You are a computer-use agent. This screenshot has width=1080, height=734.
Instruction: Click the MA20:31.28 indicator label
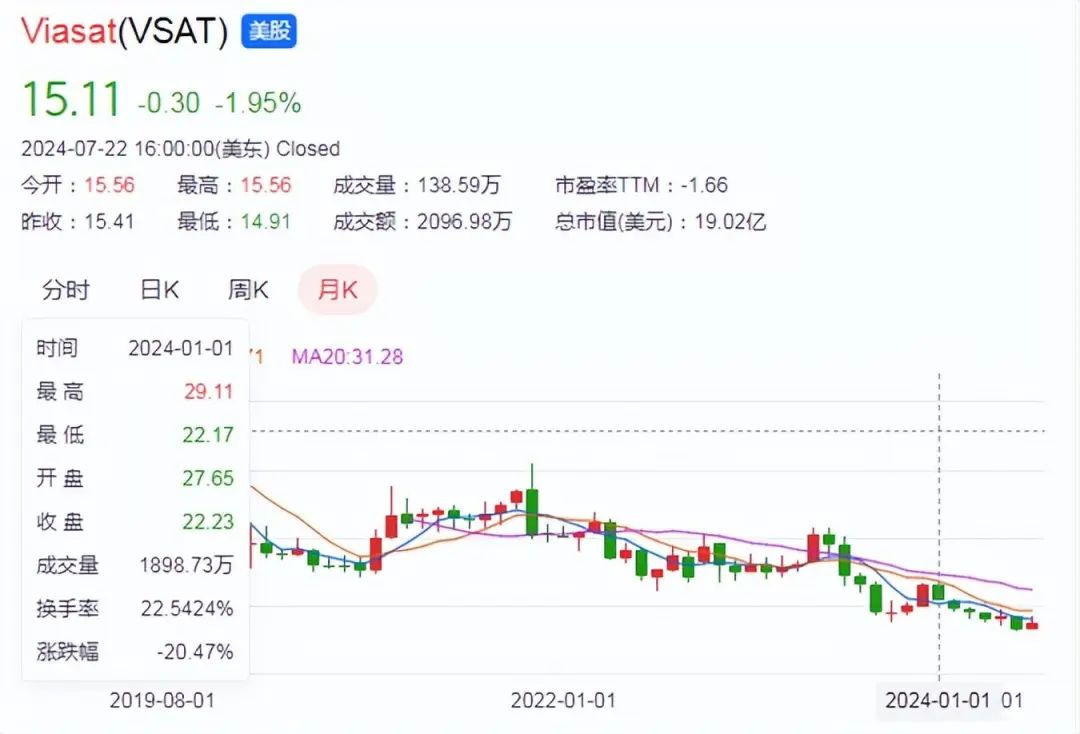(x=347, y=357)
